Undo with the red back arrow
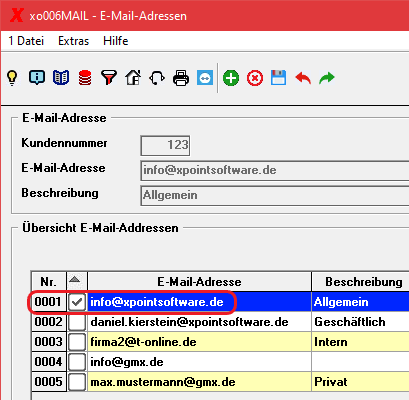 pos(303,78)
